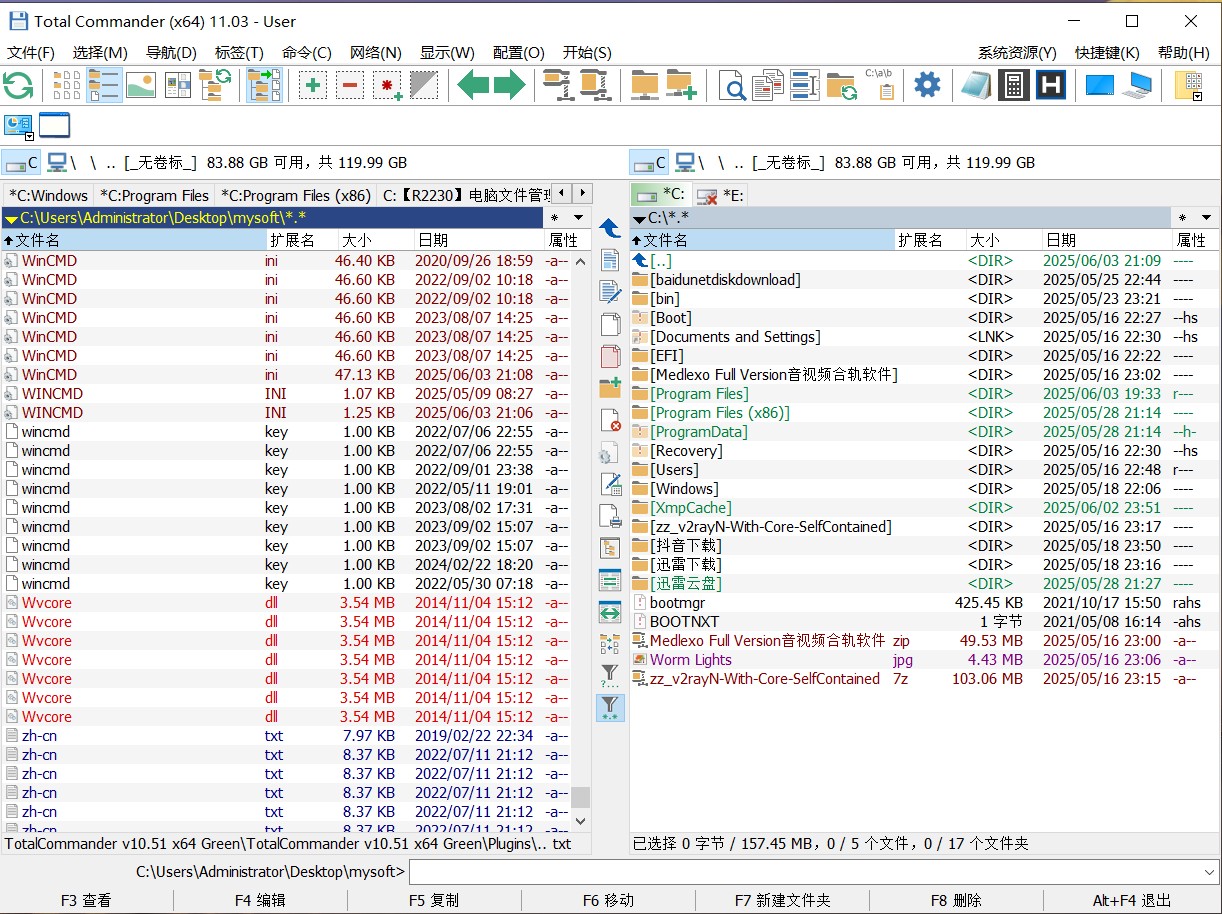Open the directory tree with sync arrows

click(x=215, y=85)
